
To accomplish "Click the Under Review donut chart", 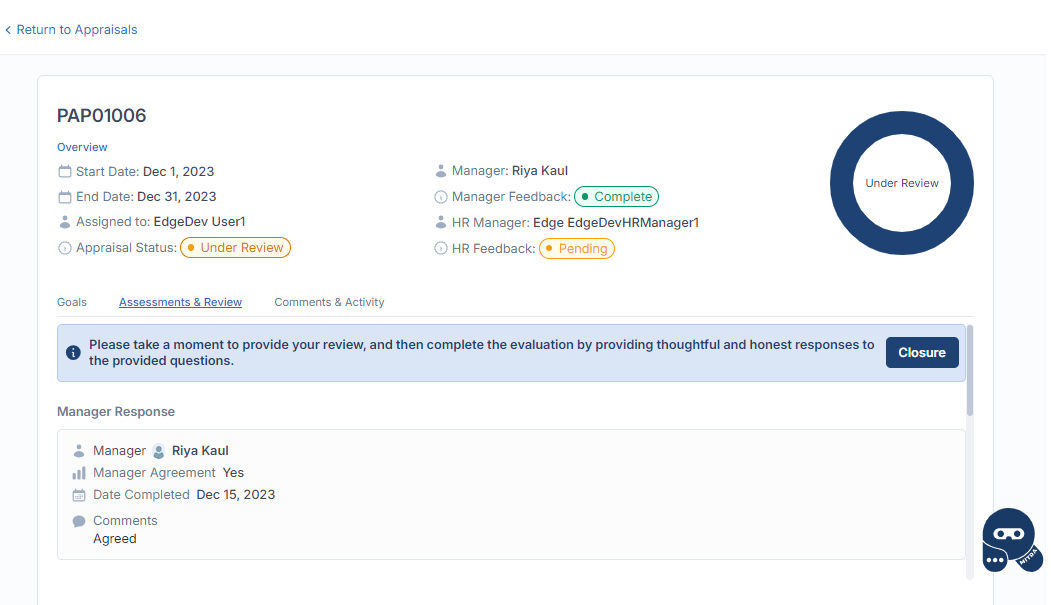I will point(901,184).
